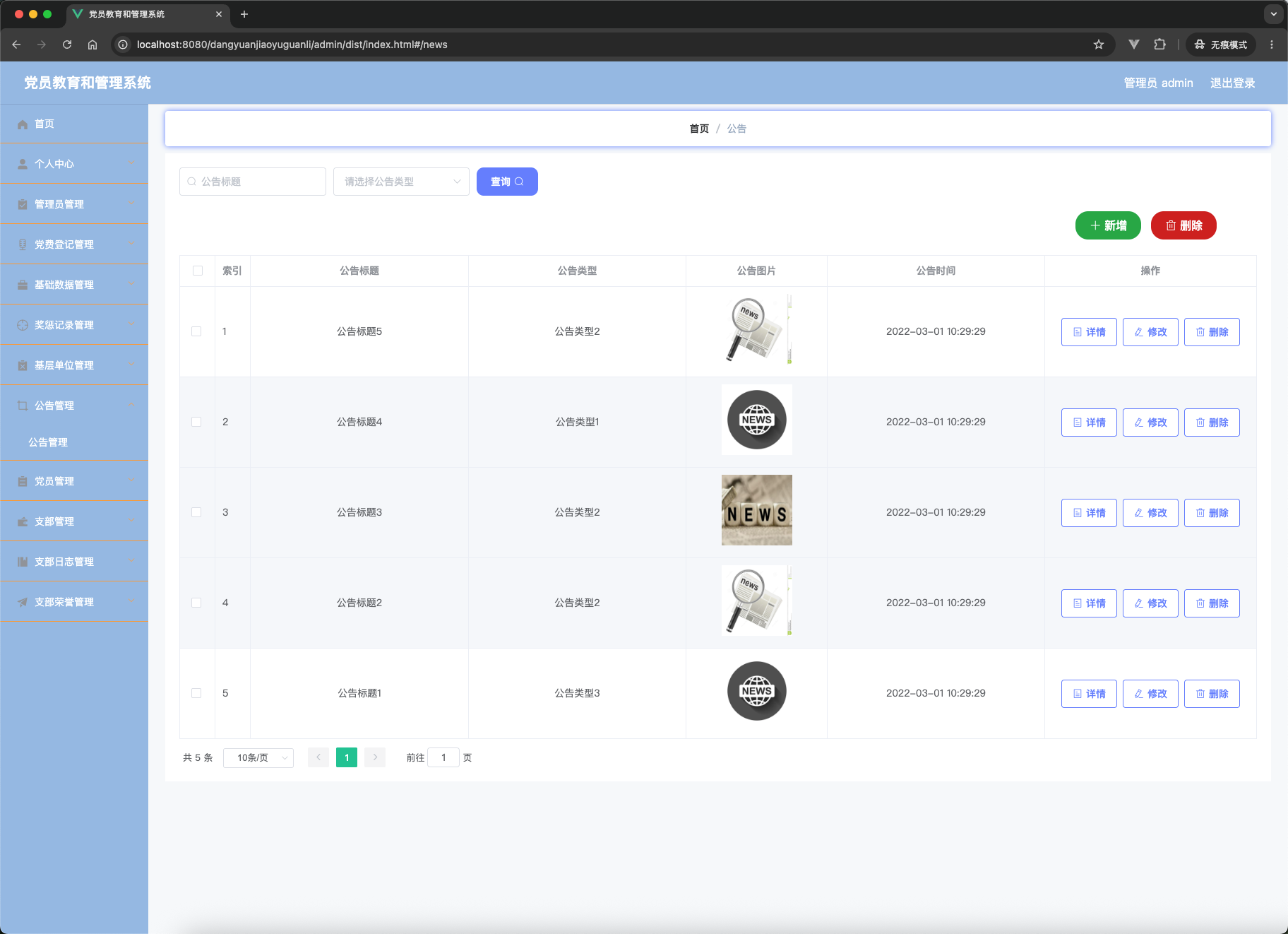The image size is (1288, 934).
Task: Check the row checkbox for 公告标题1
Action: point(196,693)
